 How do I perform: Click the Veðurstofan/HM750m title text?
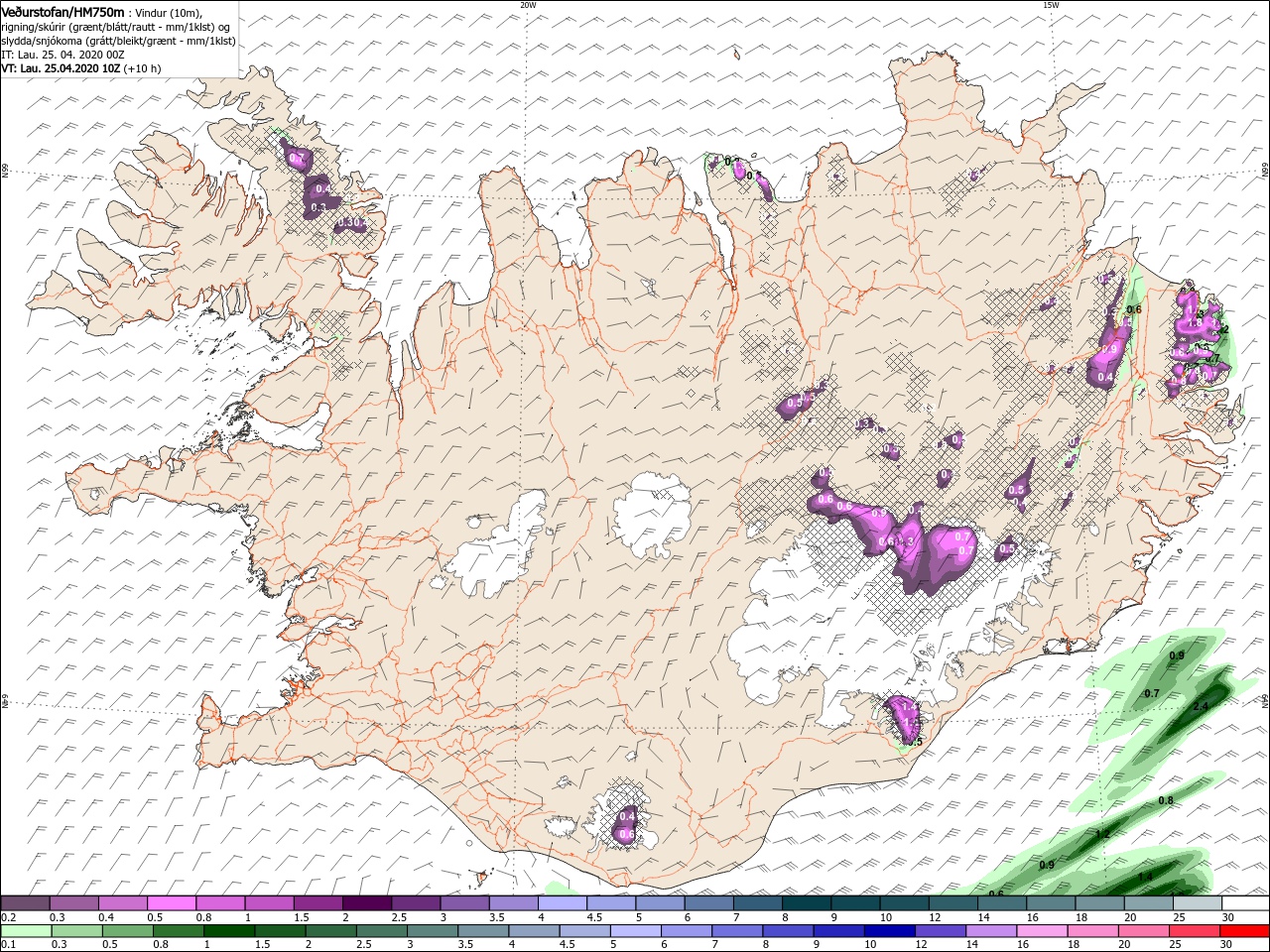(63, 11)
